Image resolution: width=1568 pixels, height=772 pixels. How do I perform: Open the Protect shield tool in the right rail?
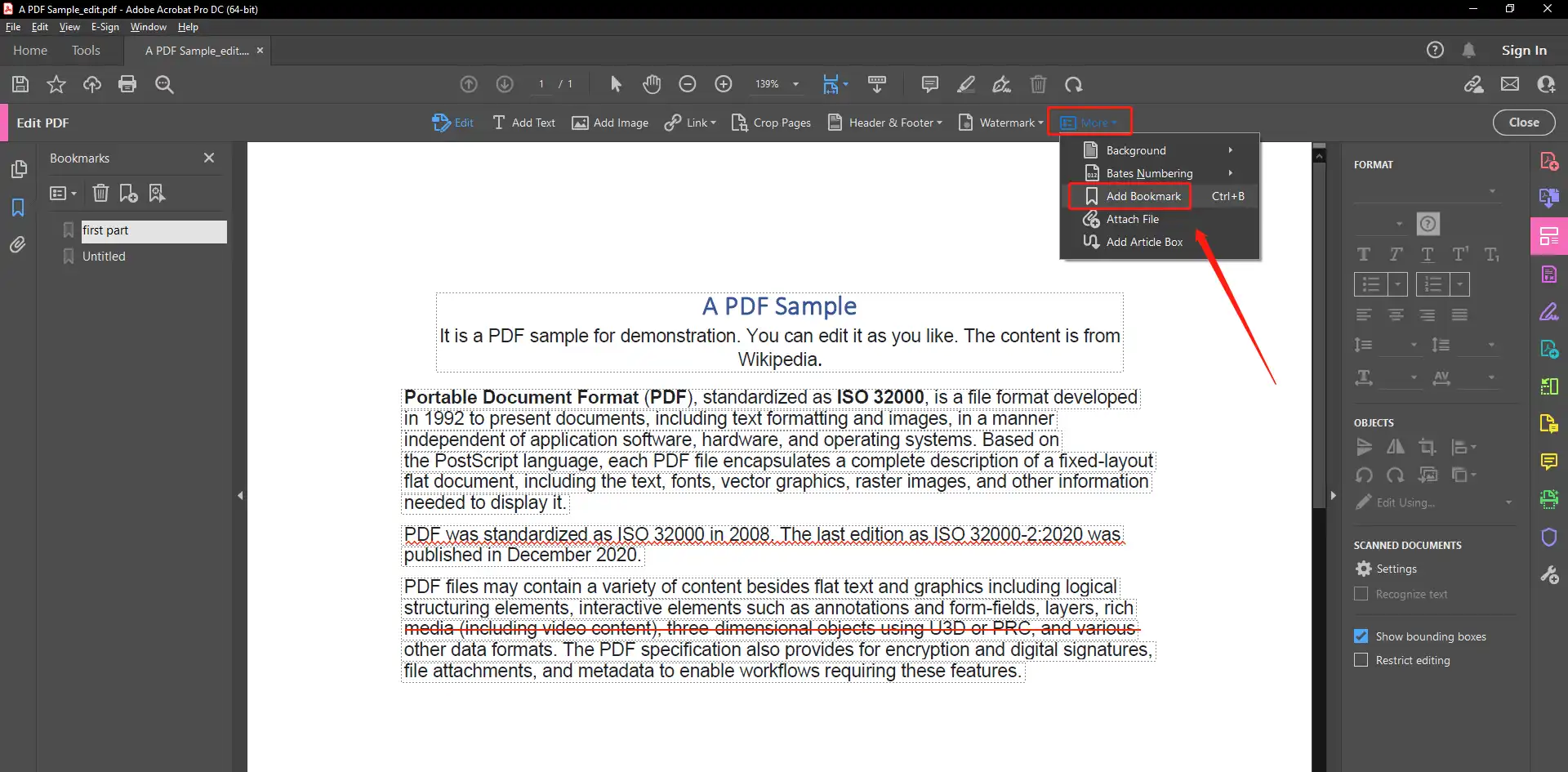[1549, 537]
